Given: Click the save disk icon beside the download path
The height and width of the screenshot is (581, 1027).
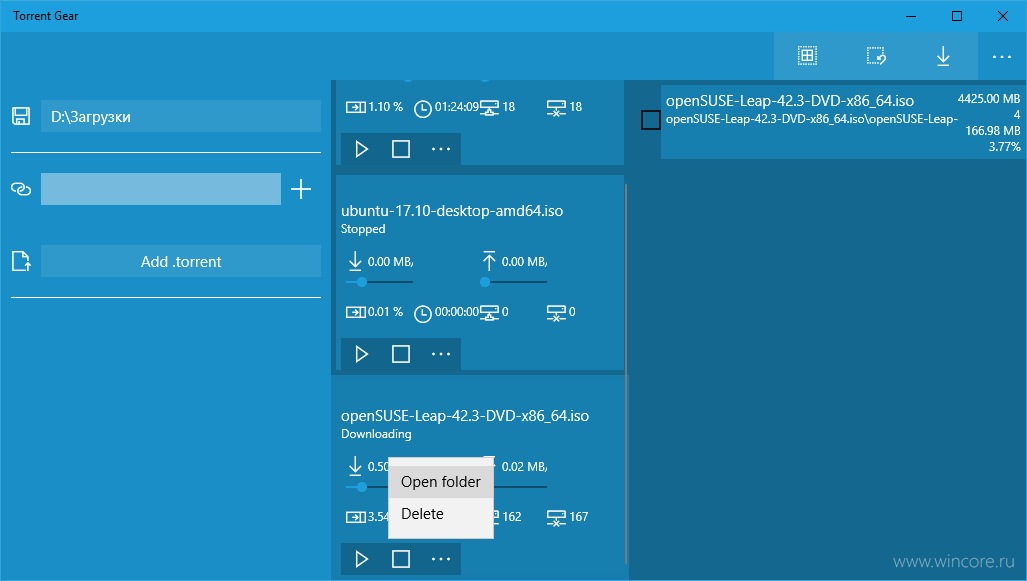Looking at the screenshot, I should coord(21,117).
